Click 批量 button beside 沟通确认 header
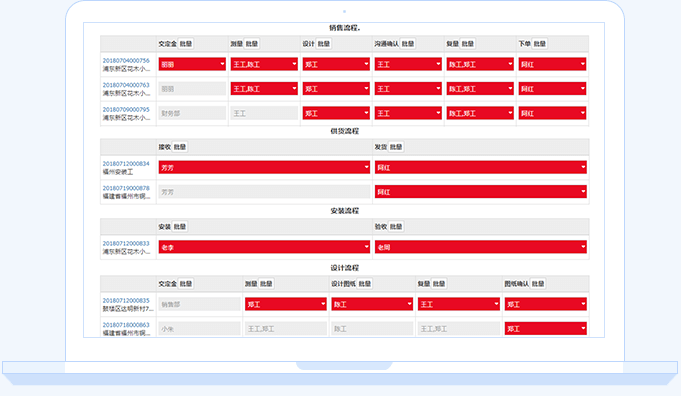Image resolution: width=681 pixels, height=396 pixels. pyautogui.click(x=408, y=44)
